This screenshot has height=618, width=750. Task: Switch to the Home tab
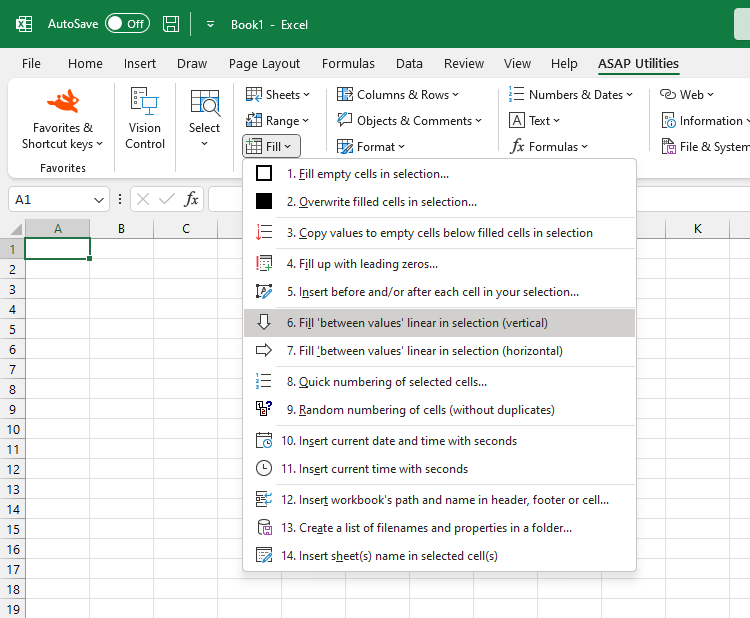(85, 64)
